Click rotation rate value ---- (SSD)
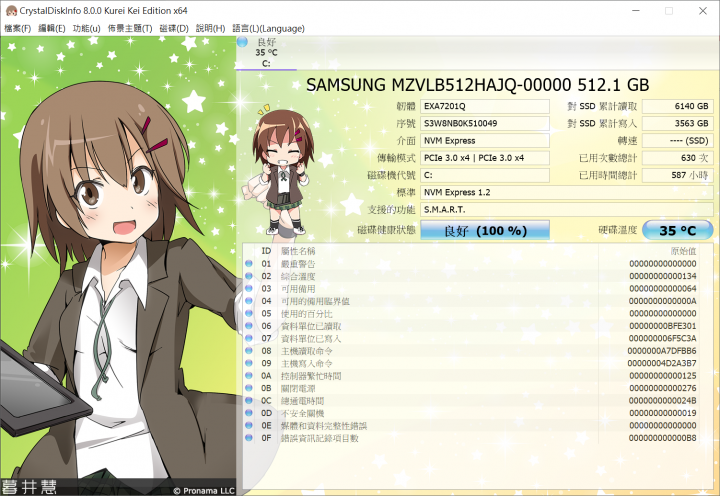The width and height of the screenshot is (720, 496). [x=677, y=141]
